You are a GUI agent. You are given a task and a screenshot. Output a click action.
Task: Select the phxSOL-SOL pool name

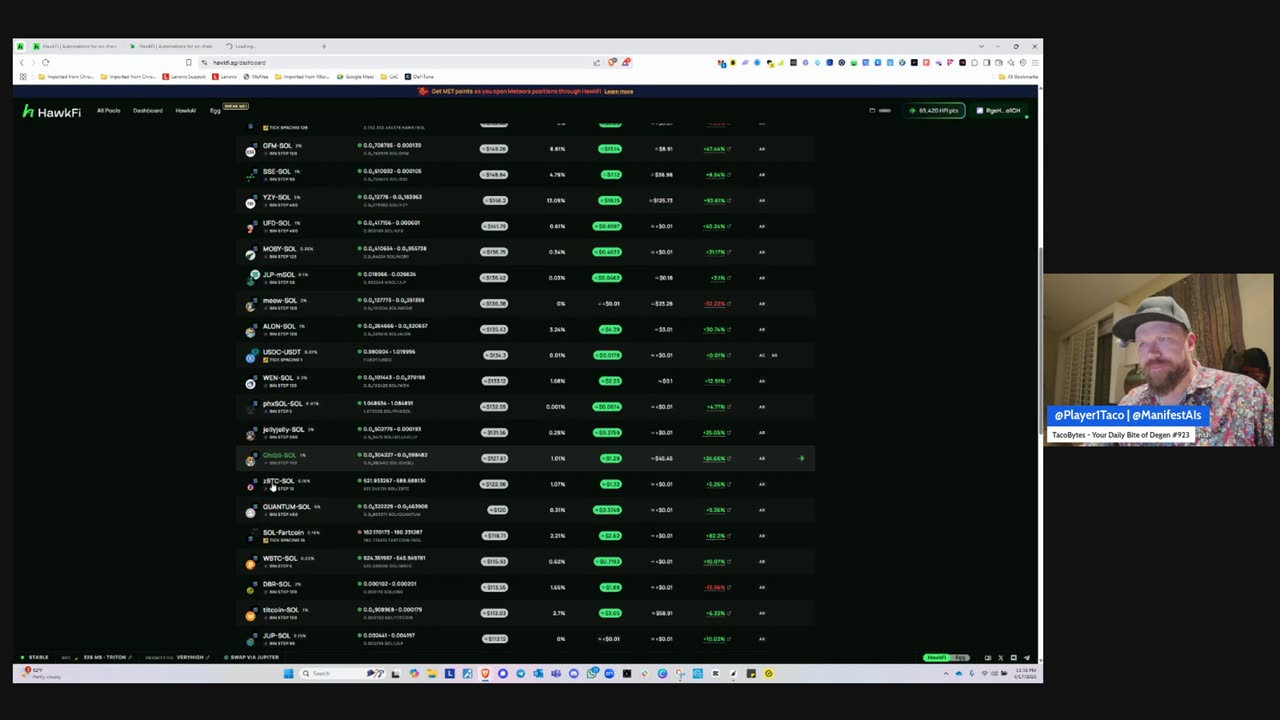pyautogui.click(x=282, y=403)
